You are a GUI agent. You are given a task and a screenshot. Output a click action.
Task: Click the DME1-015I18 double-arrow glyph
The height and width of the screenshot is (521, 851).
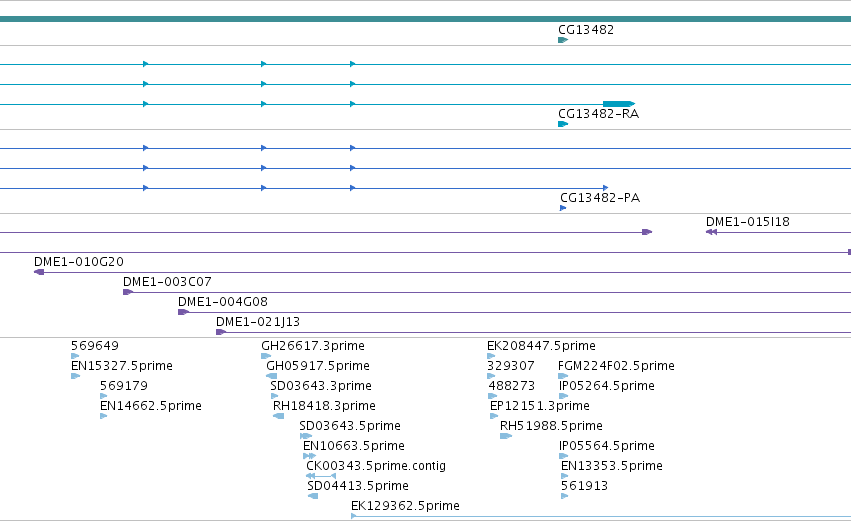(x=711, y=232)
